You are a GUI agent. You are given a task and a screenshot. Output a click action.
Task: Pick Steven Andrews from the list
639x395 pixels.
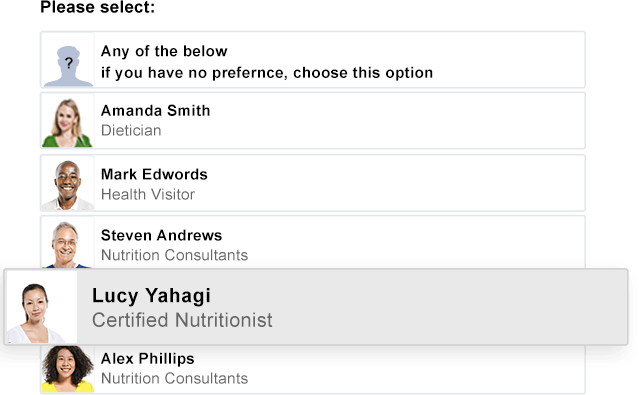[x=313, y=242]
